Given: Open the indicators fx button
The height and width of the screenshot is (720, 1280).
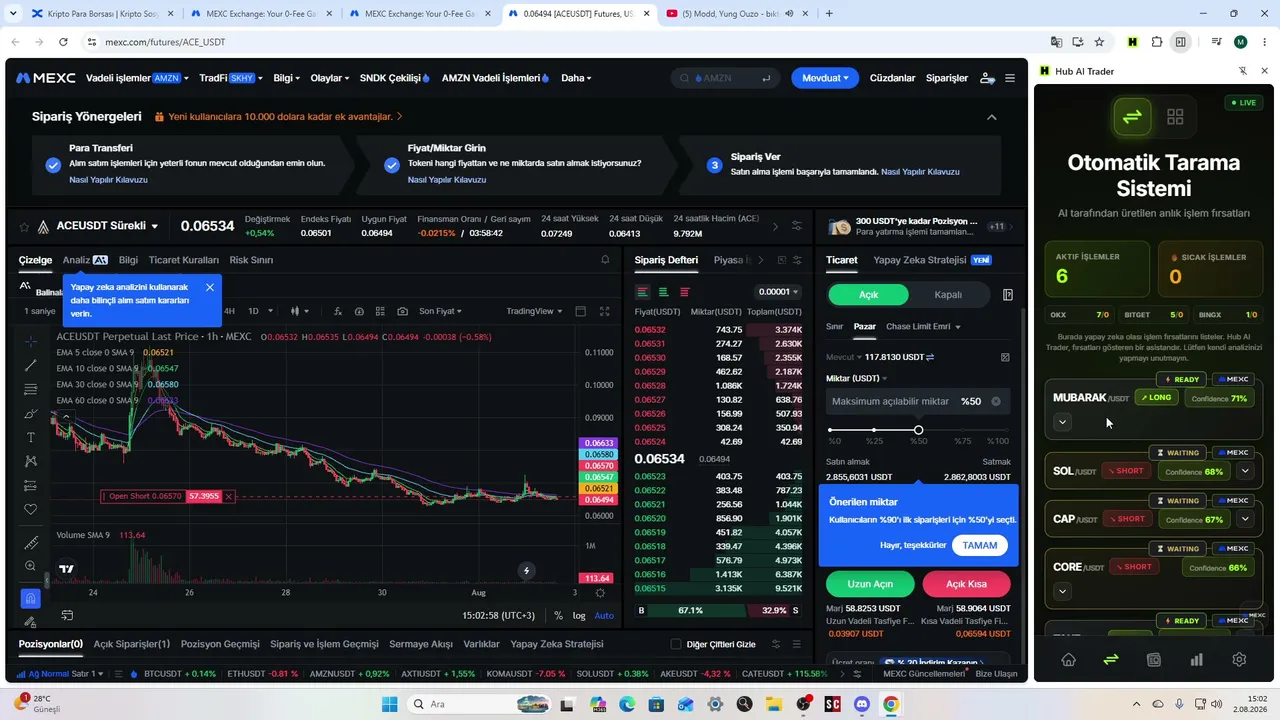Looking at the screenshot, I should (x=338, y=311).
